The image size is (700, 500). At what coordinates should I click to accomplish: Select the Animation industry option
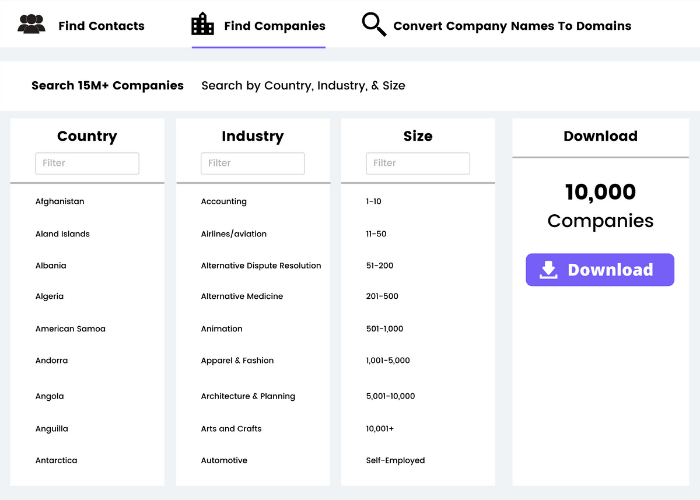tap(221, 328)
